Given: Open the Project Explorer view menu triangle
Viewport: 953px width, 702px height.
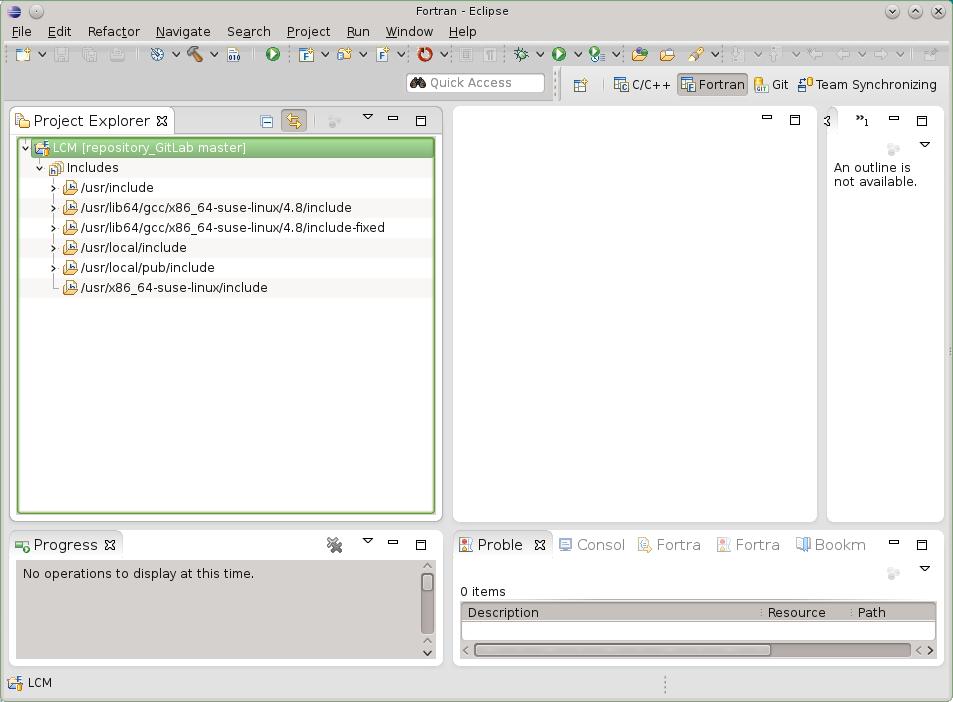Looking at the screenshot, I should [x=368, y=117].
